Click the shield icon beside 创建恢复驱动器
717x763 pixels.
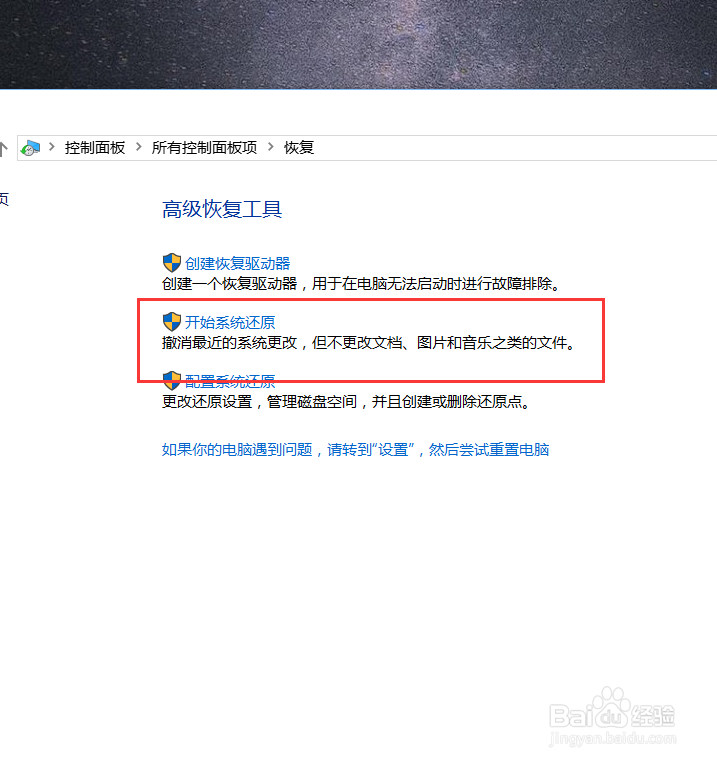click(x=172, y=263)
